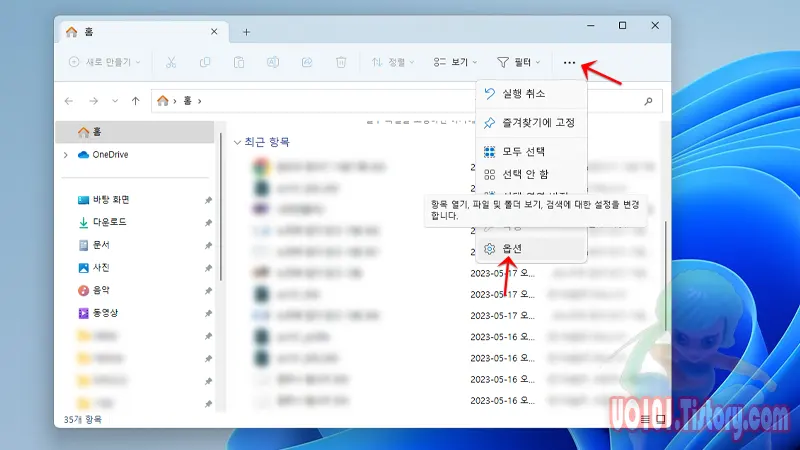The height and width of the screenshot is (450, 800).
Task: Collapse the 최근 항목 section
Action: pyautogui.click(x=237, y=142)
